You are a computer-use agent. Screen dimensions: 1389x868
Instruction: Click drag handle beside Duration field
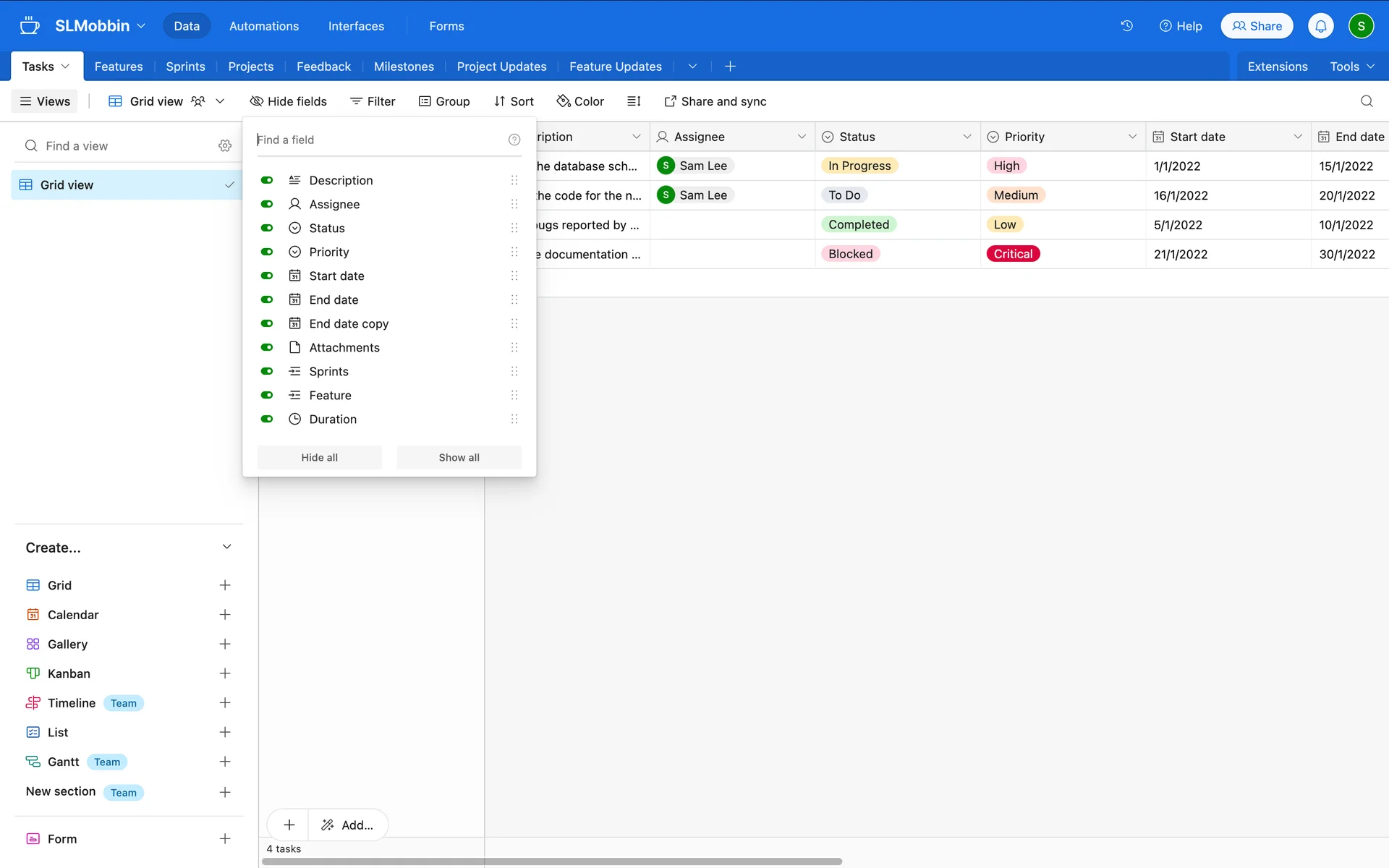[x=514, y=420]
